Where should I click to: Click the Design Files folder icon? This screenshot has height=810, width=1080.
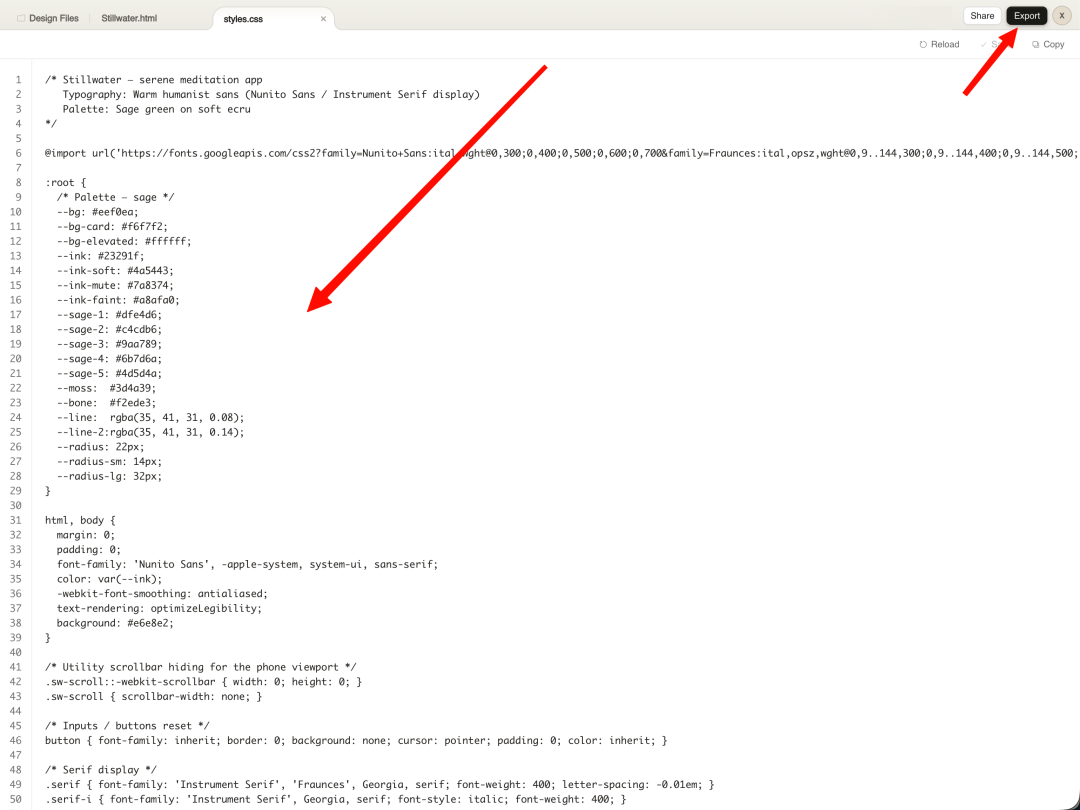point(21,18)
